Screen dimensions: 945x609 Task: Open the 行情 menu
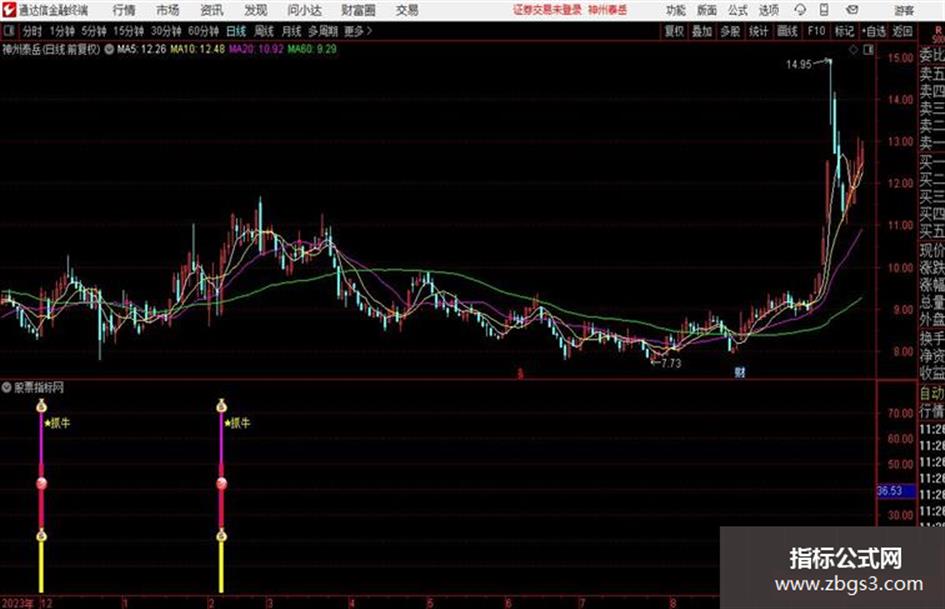(124, 10)
